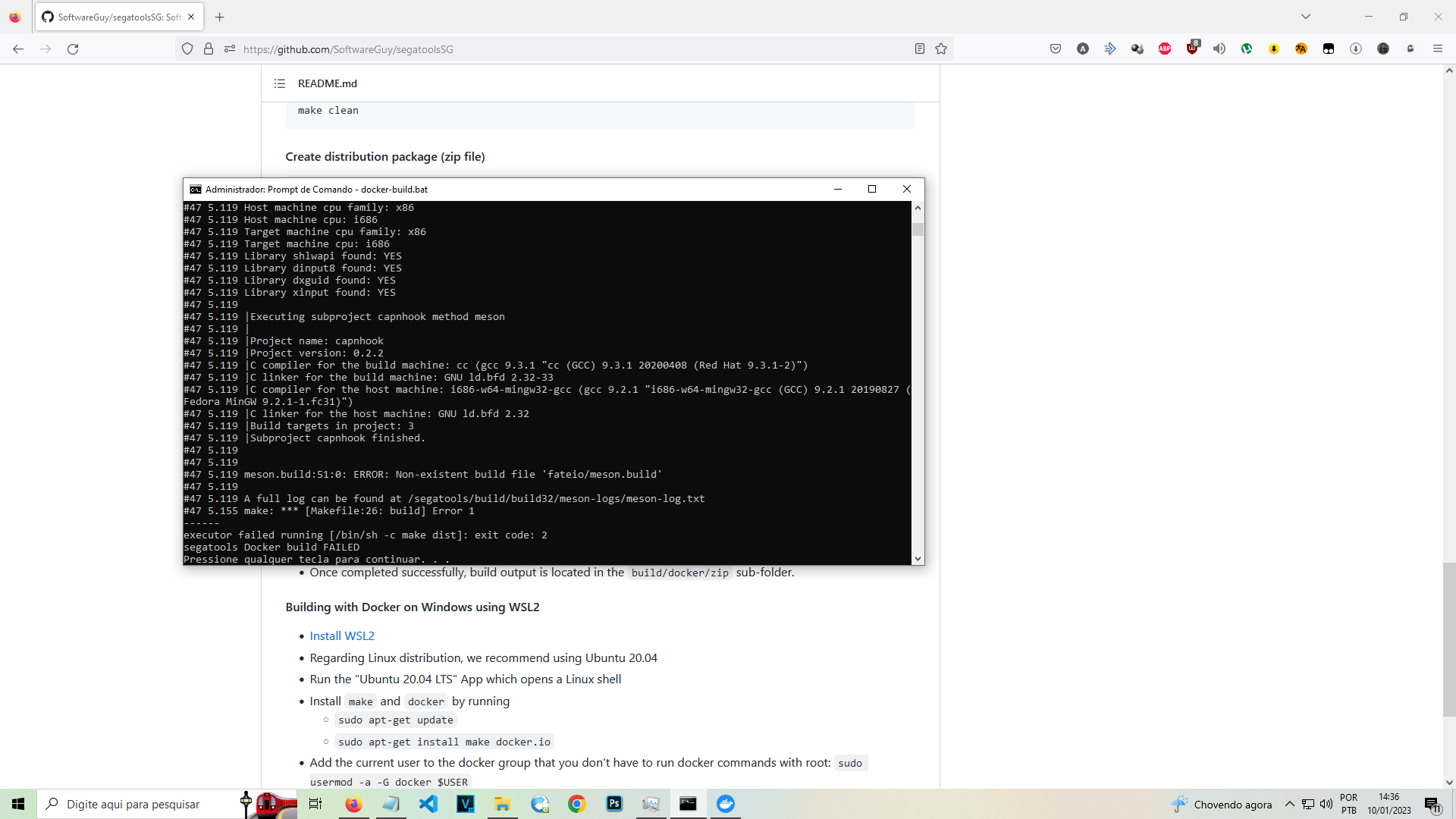Bookmark the page with the star
This screenshot has width=1456, height=819.
tap(941, 48)
